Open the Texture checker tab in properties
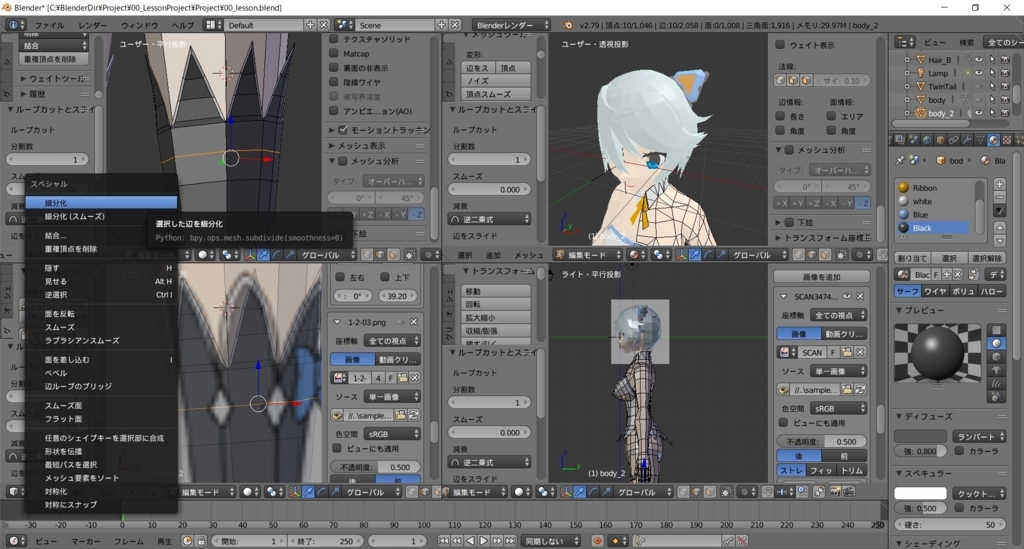The height and width of the screenshot is (549, 1024). [1006, 140]
